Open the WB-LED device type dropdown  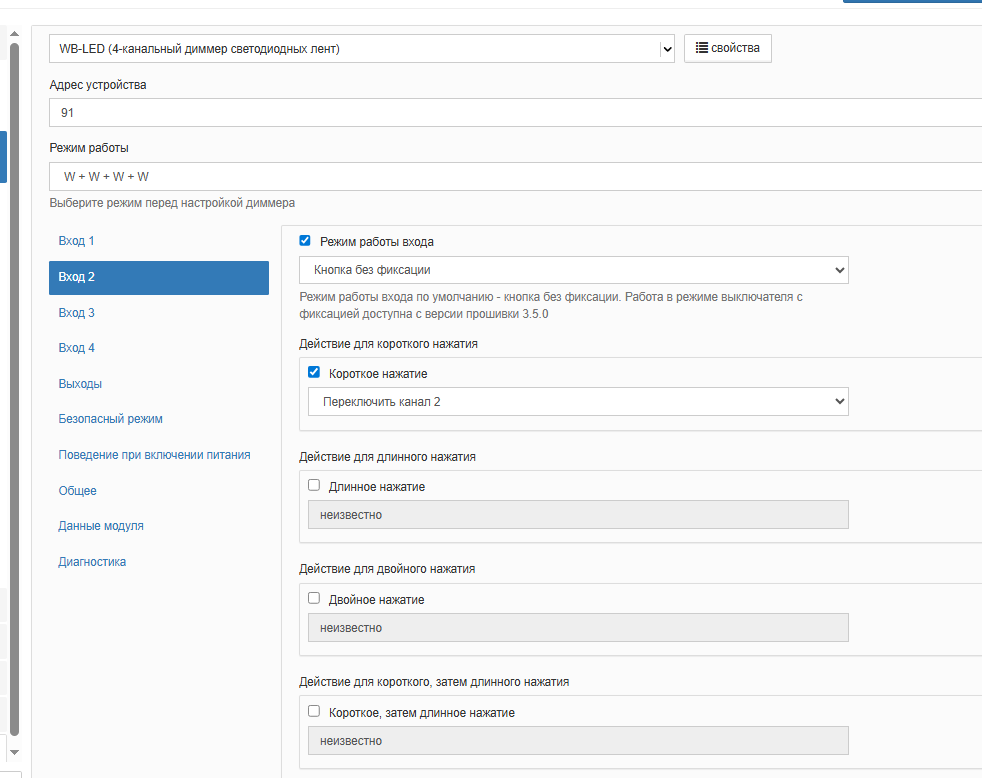[x=361, y=48]
